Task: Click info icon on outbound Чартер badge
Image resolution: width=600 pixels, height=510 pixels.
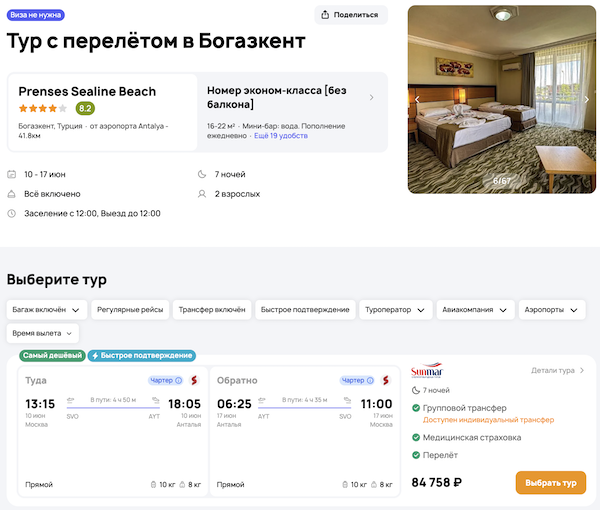Action: pyautogui.click(x=179, y=380)
